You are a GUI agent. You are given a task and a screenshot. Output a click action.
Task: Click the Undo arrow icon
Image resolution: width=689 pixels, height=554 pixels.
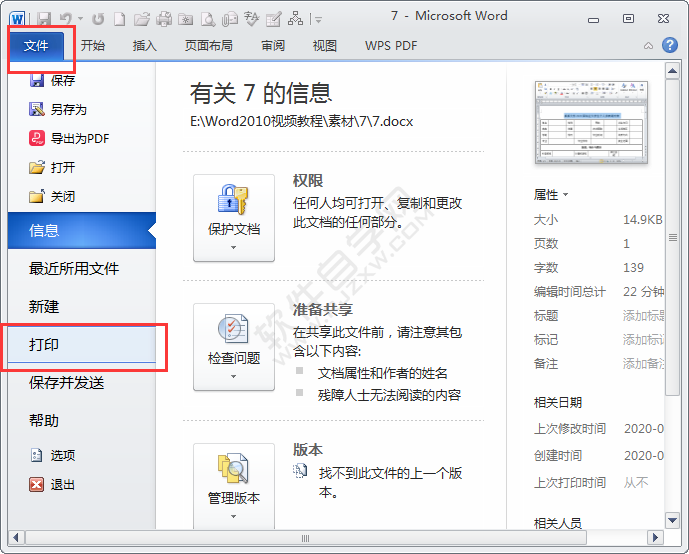tap(66, 18)
